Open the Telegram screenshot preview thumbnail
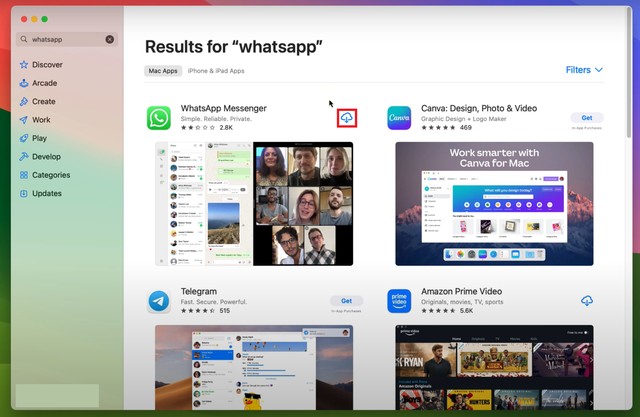The width and height of the screenshot is (640, 417). tap(254, 367)
